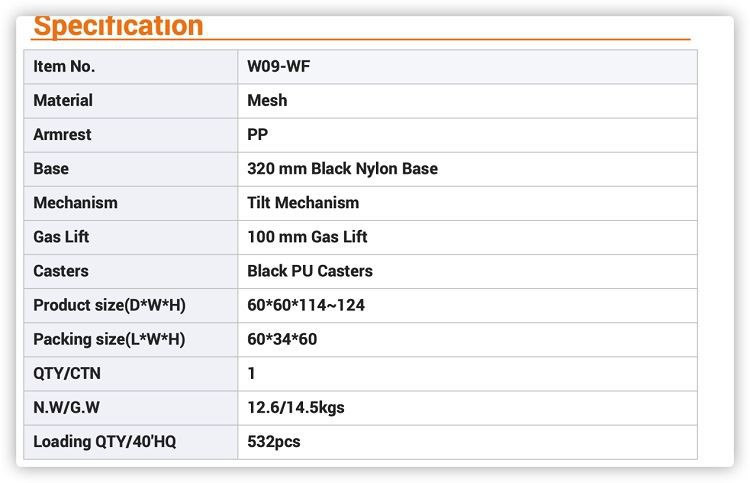Click the Mesh material value

click(x=267, y=100)
